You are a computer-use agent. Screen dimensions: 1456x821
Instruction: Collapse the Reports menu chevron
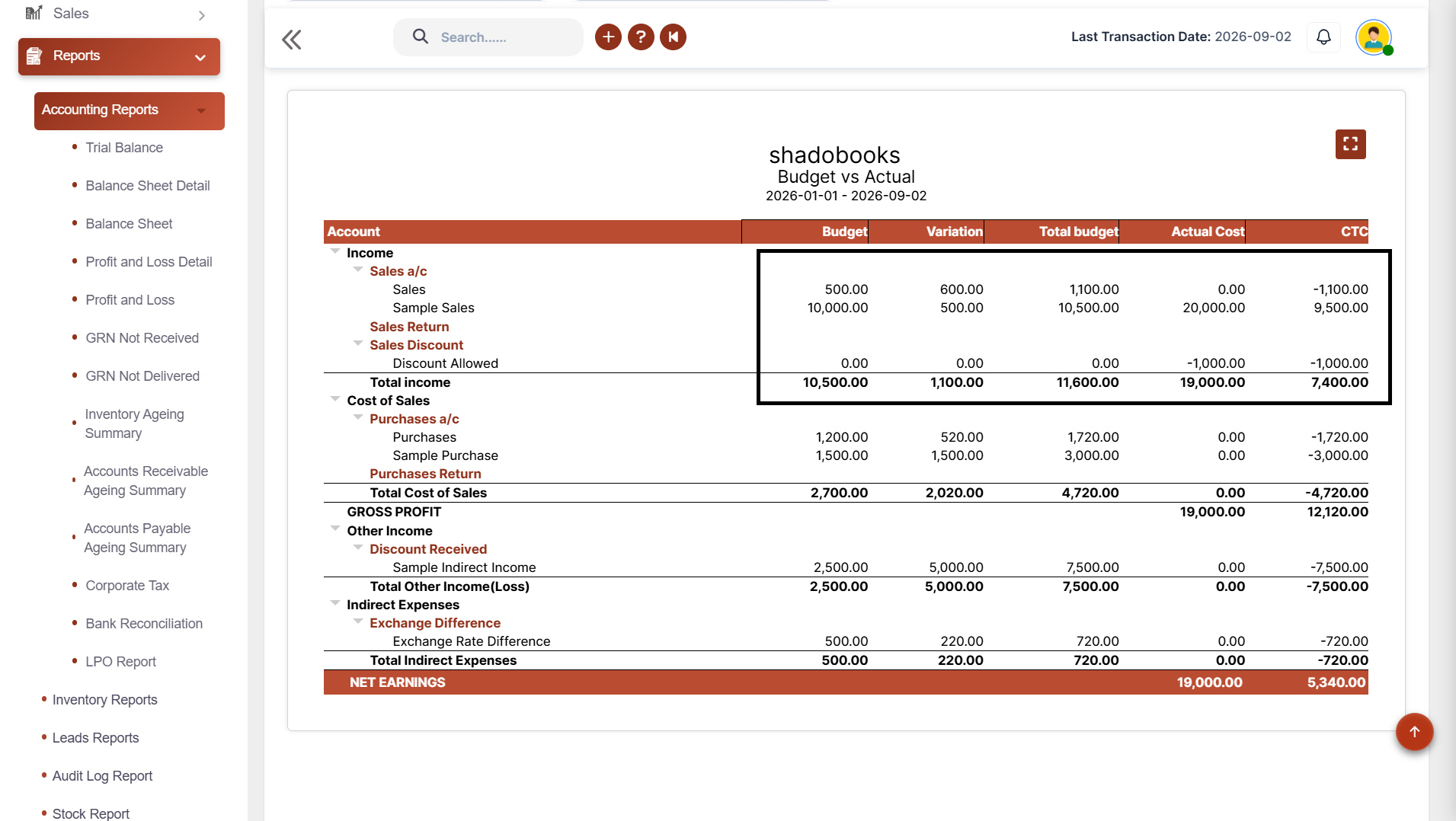200,58
